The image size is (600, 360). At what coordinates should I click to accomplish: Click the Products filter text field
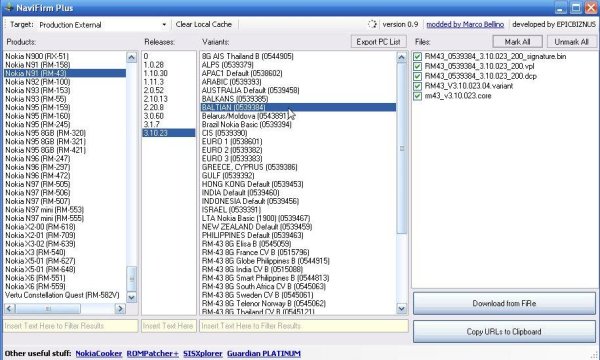(x=71, y=326)
